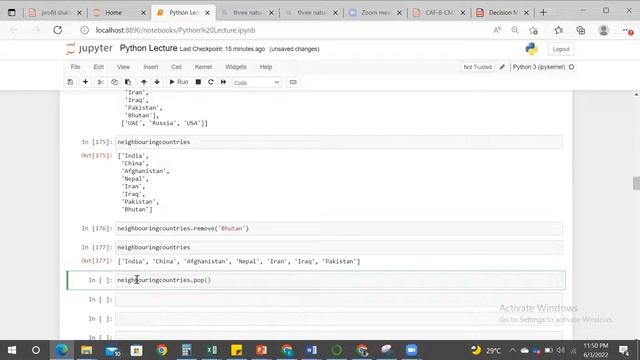Open the Kernel menu
Screen dimensions: 640x360
[203, 67]
